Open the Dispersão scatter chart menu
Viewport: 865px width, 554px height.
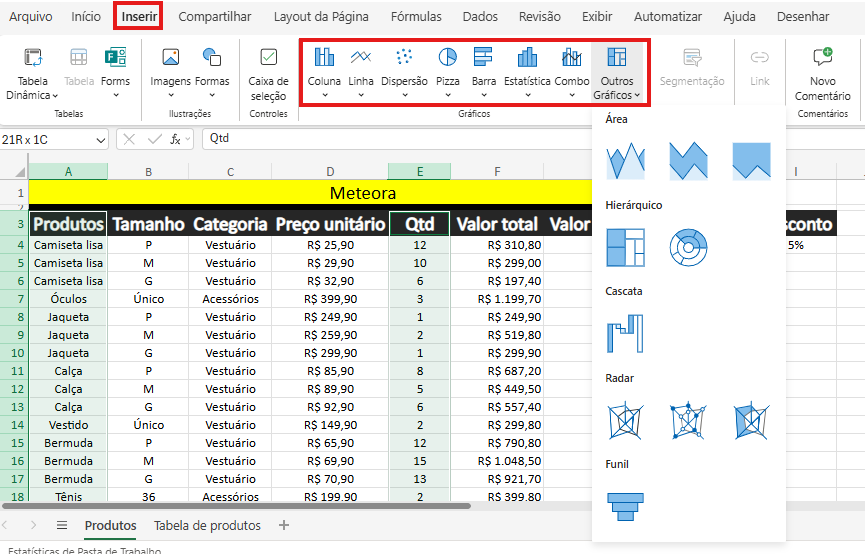[x=404, y=73]
